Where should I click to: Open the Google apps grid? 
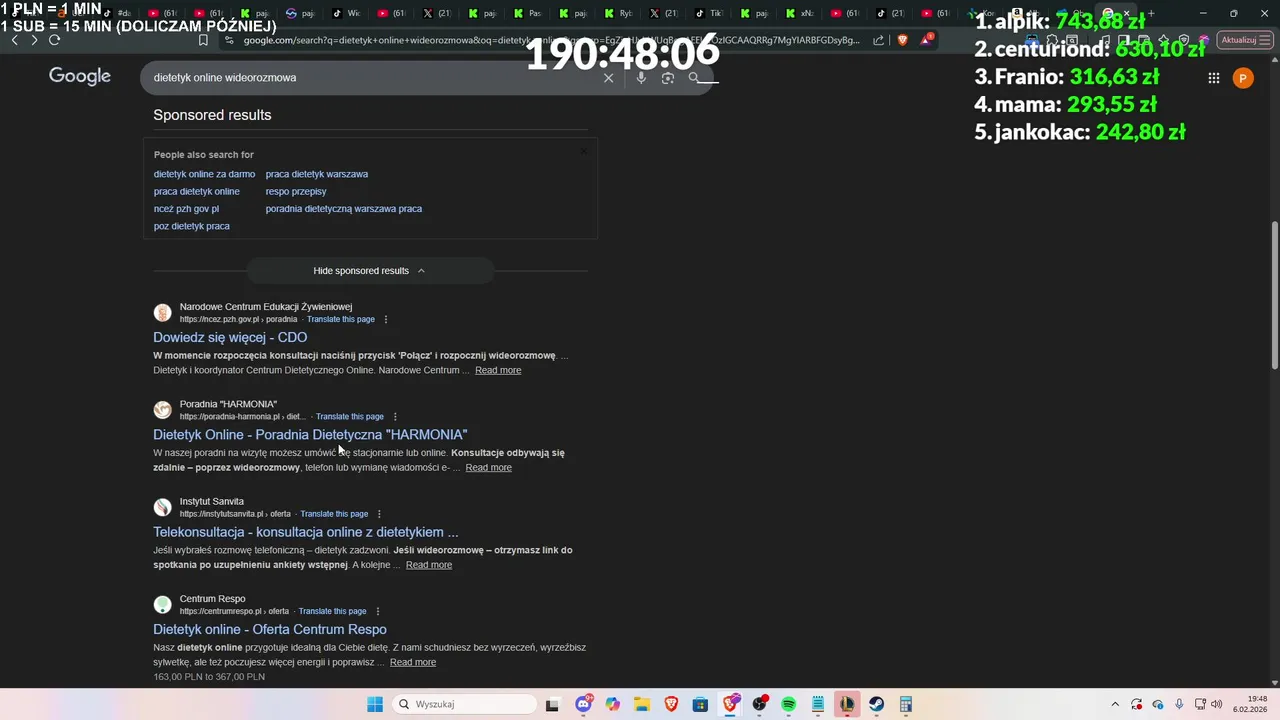coord(1213,78)
